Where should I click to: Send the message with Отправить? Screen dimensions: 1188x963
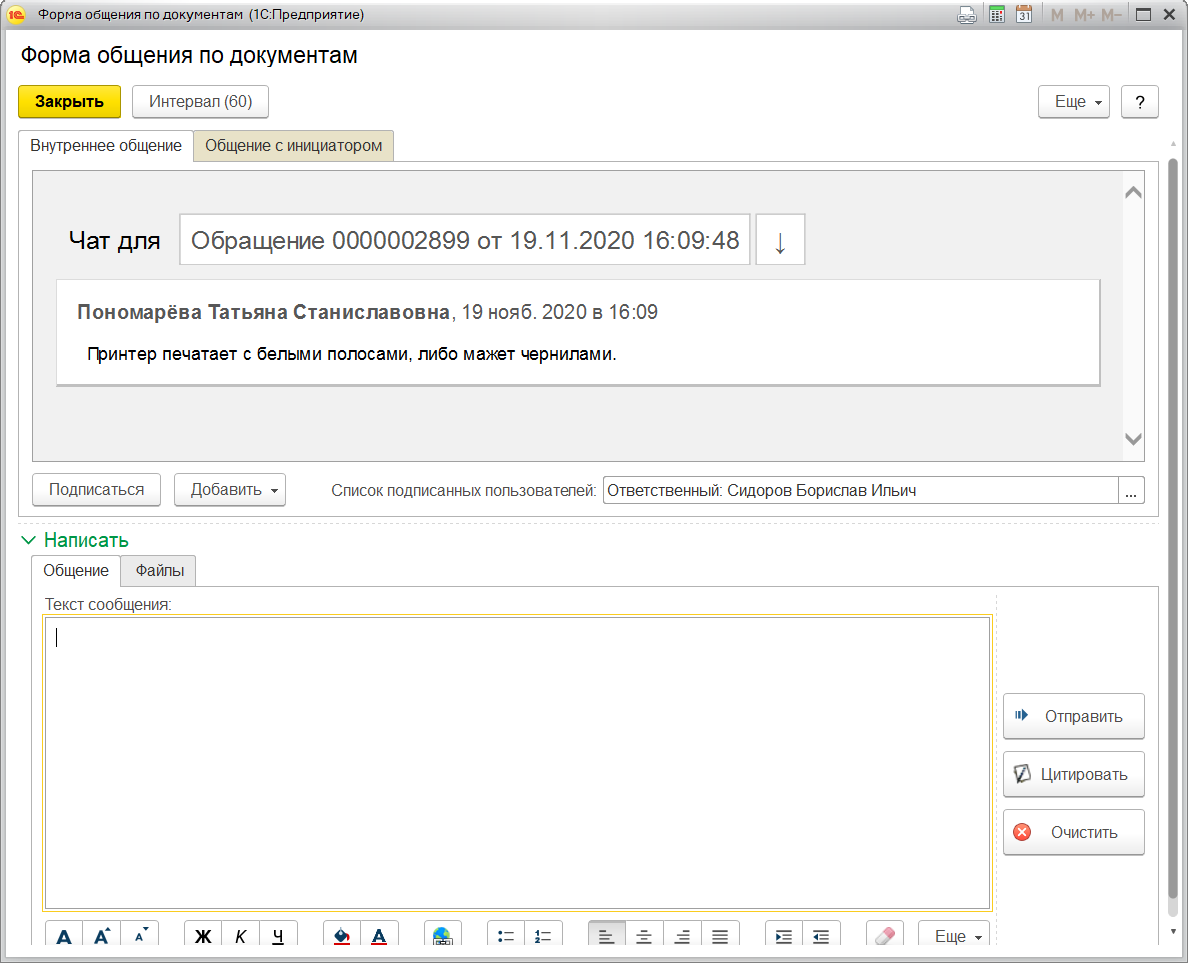pos(1074,716)
